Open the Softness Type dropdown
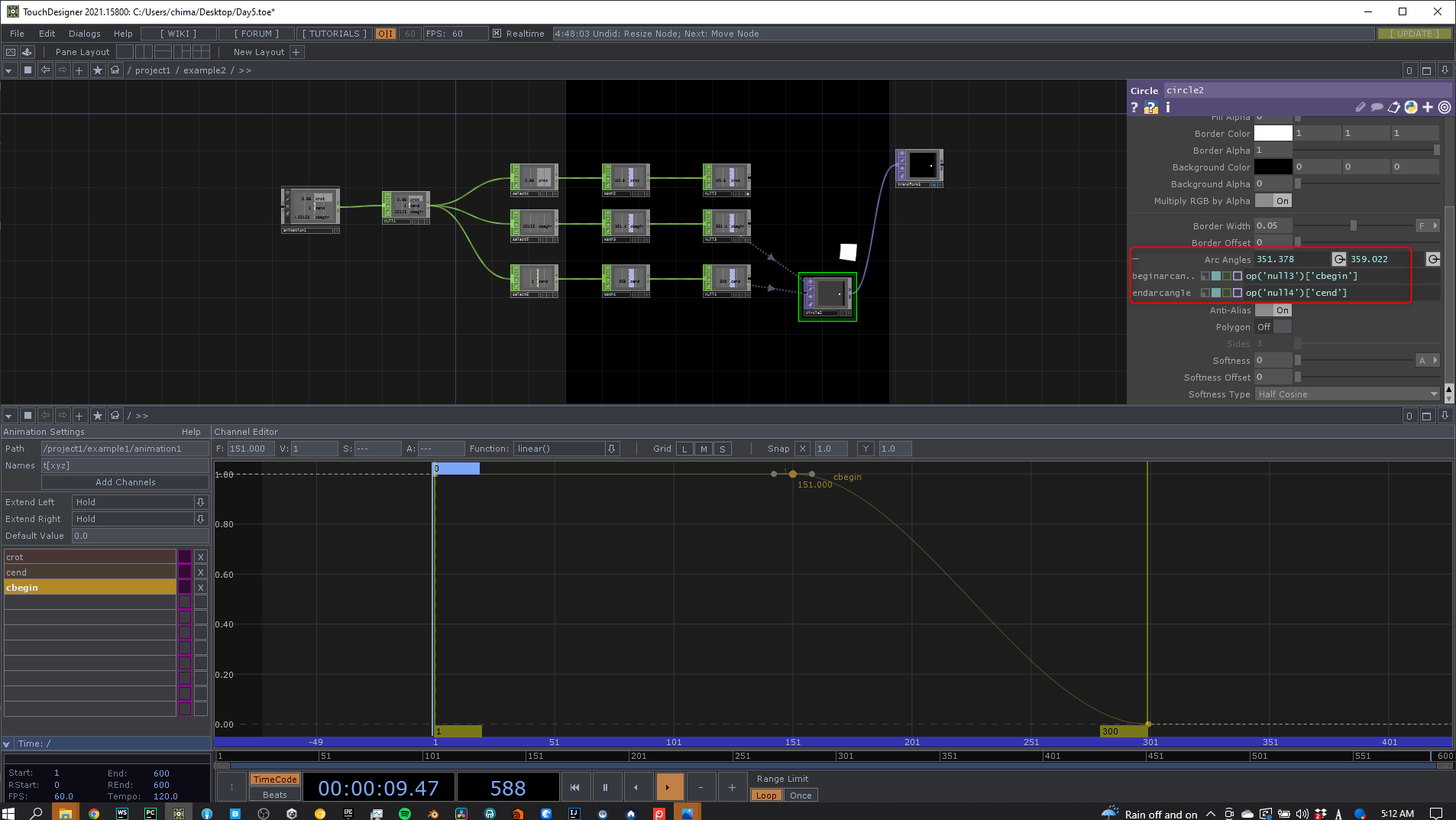Image resolution: width=1456 pixels, height=820 pixels. (x=1348, y=394)
